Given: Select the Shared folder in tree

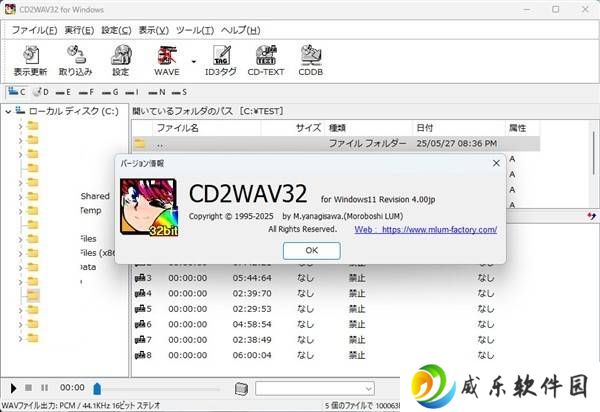Looking at the screenshot, I should pos(95,196).
